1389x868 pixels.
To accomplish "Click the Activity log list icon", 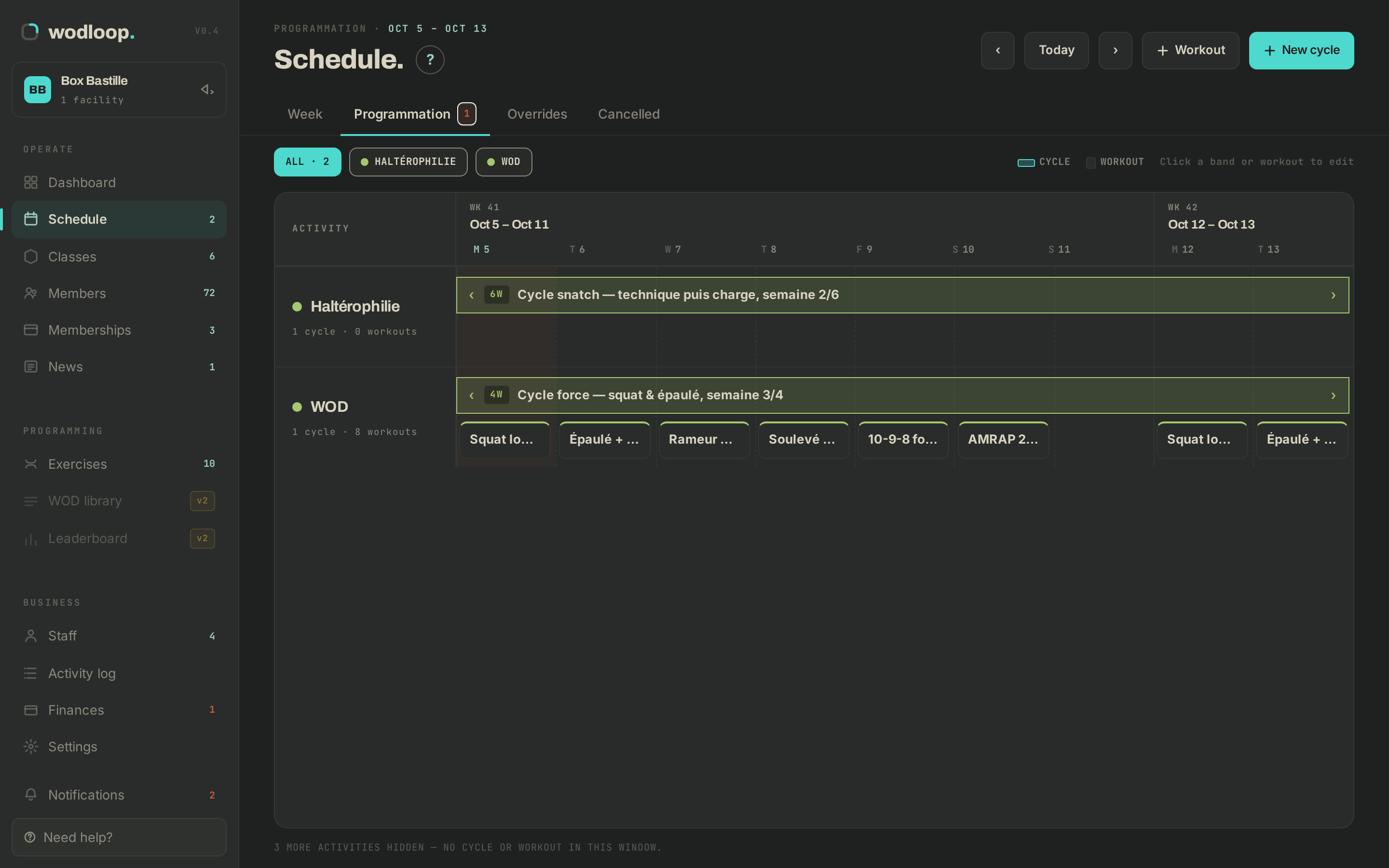I will pos(31,673).
